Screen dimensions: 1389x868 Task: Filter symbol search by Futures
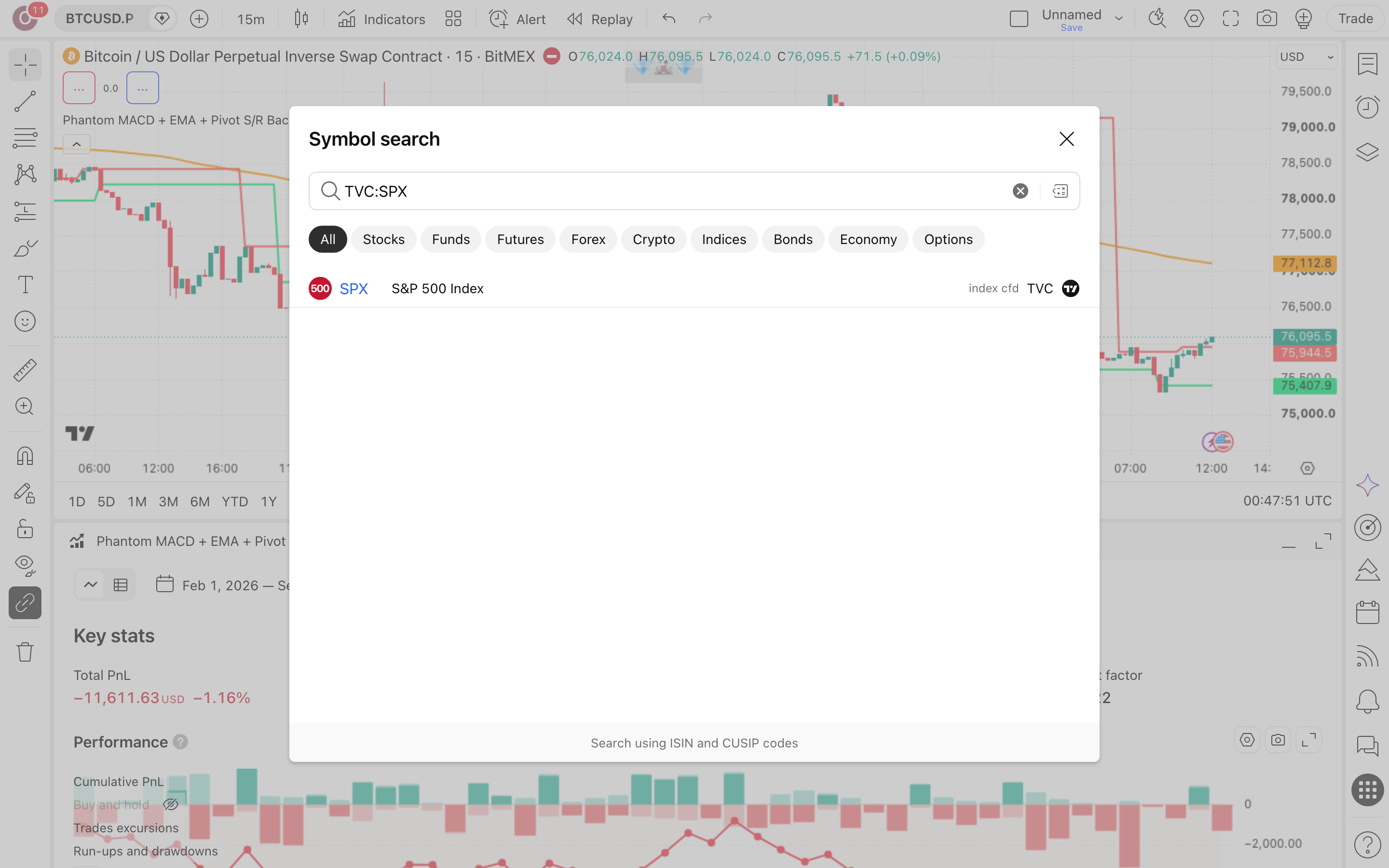[x=520, y=239]
